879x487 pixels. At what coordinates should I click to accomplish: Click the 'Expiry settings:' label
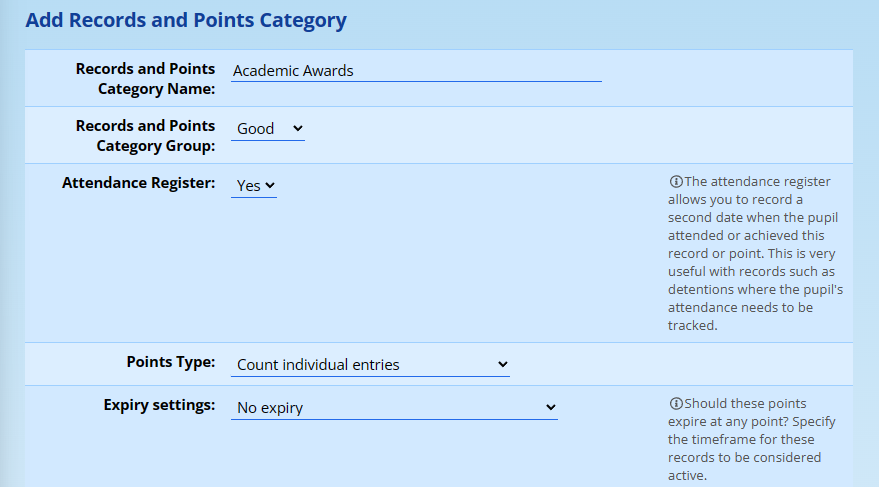click(159, 405)
